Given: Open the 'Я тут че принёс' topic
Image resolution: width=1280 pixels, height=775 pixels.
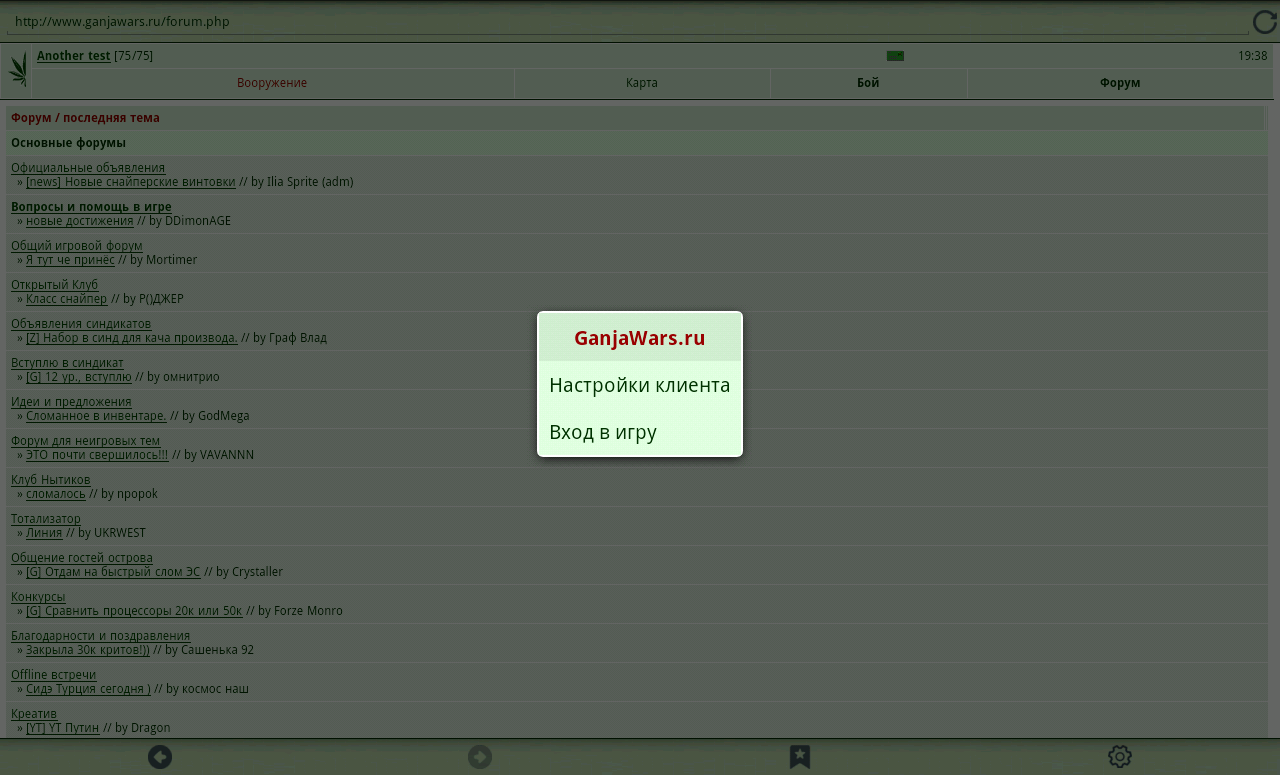Looking at the screenshot, I should (x=70, y=260).
